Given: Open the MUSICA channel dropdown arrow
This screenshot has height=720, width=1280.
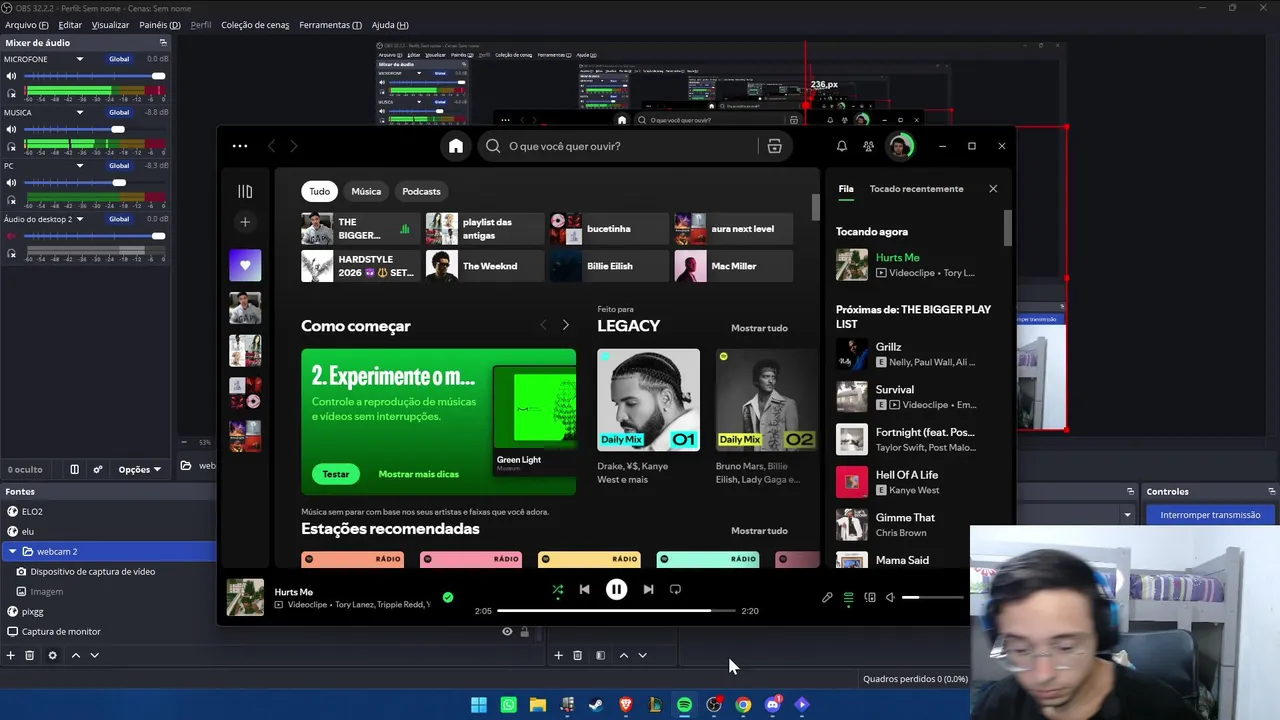Looking at the screenshot, I should point(80,112).
